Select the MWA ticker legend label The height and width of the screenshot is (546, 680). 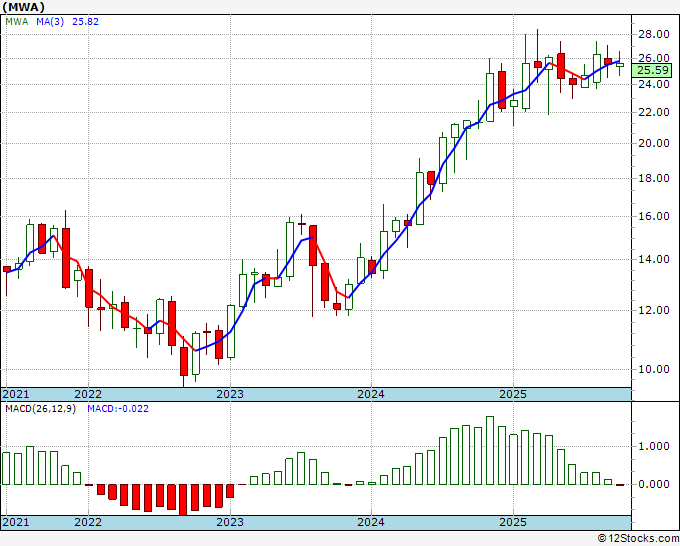(16, 21)
